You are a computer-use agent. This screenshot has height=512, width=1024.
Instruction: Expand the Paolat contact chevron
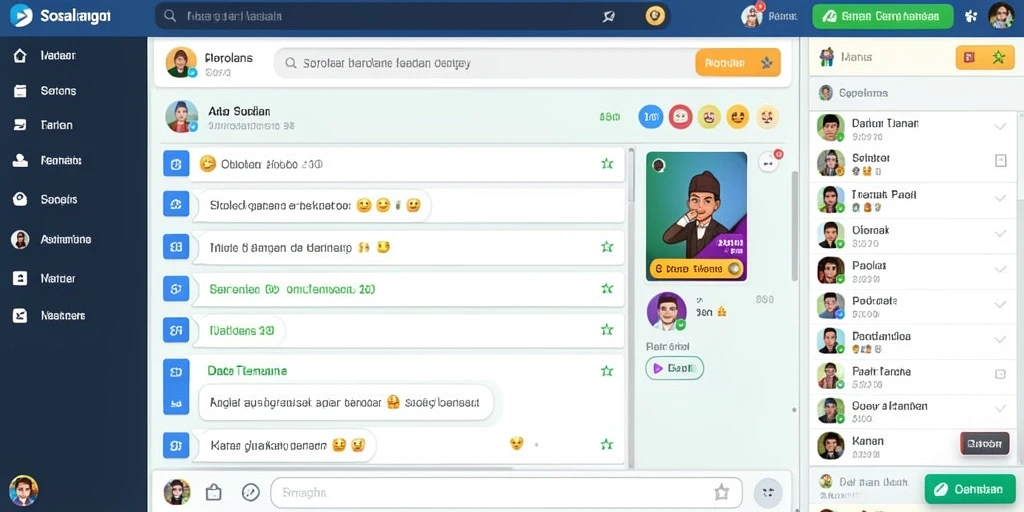click(x=1000, y=268)
